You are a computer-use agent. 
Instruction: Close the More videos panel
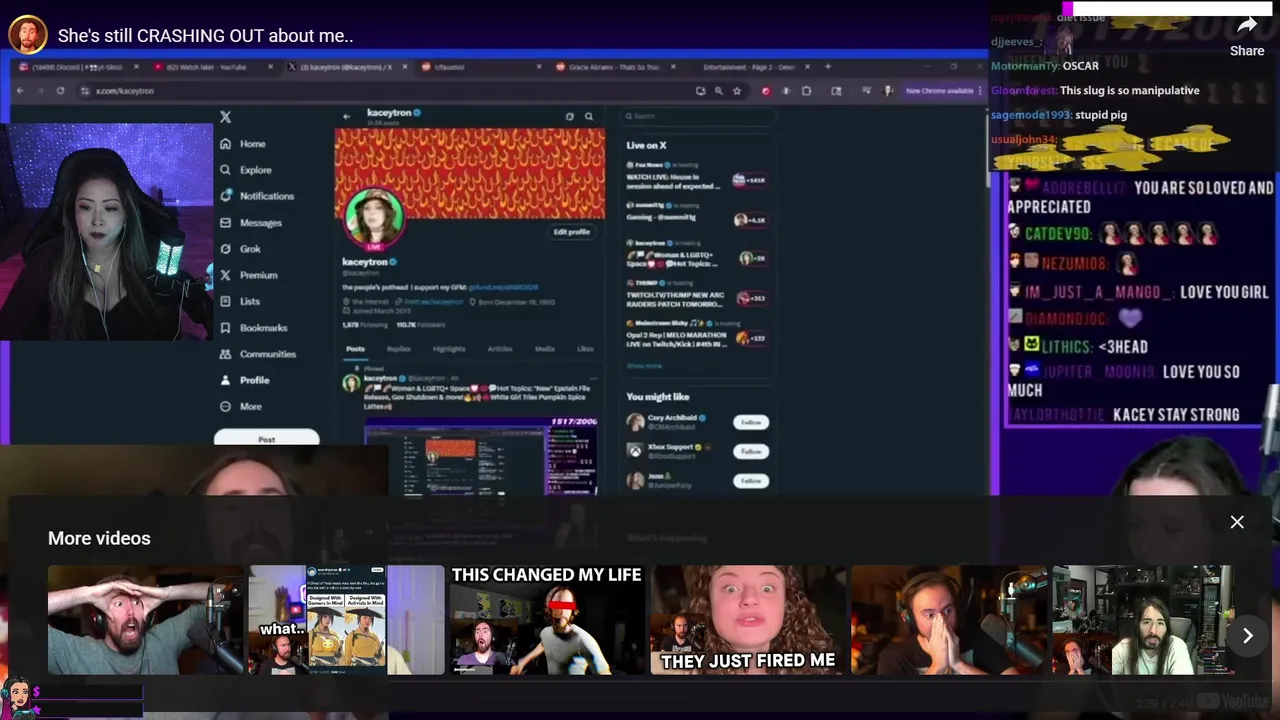pyautogui.click(x=1237, y=522)
